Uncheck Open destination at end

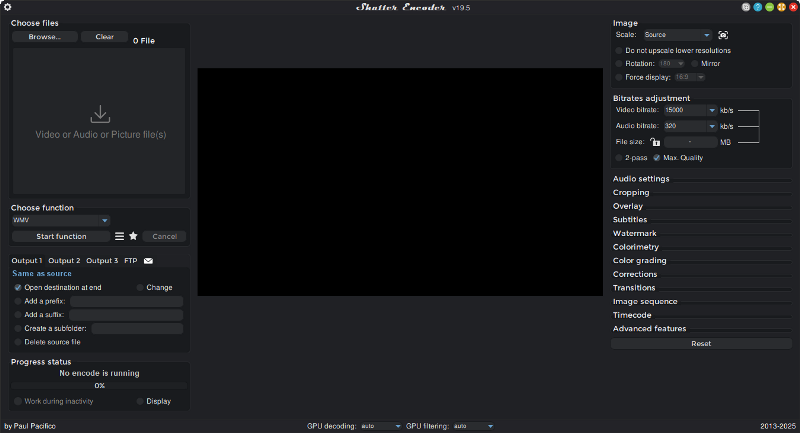18,287
